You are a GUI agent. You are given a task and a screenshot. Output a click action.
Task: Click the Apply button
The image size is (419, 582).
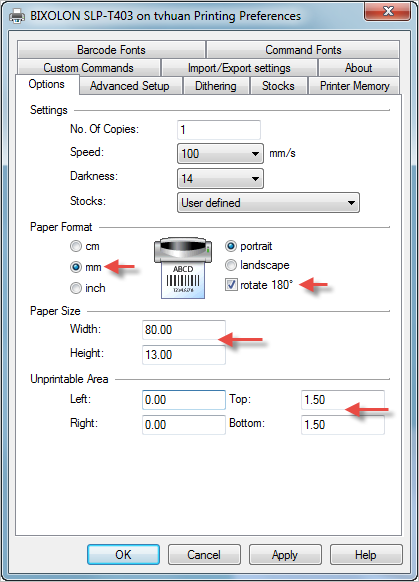tap(285, 555)
